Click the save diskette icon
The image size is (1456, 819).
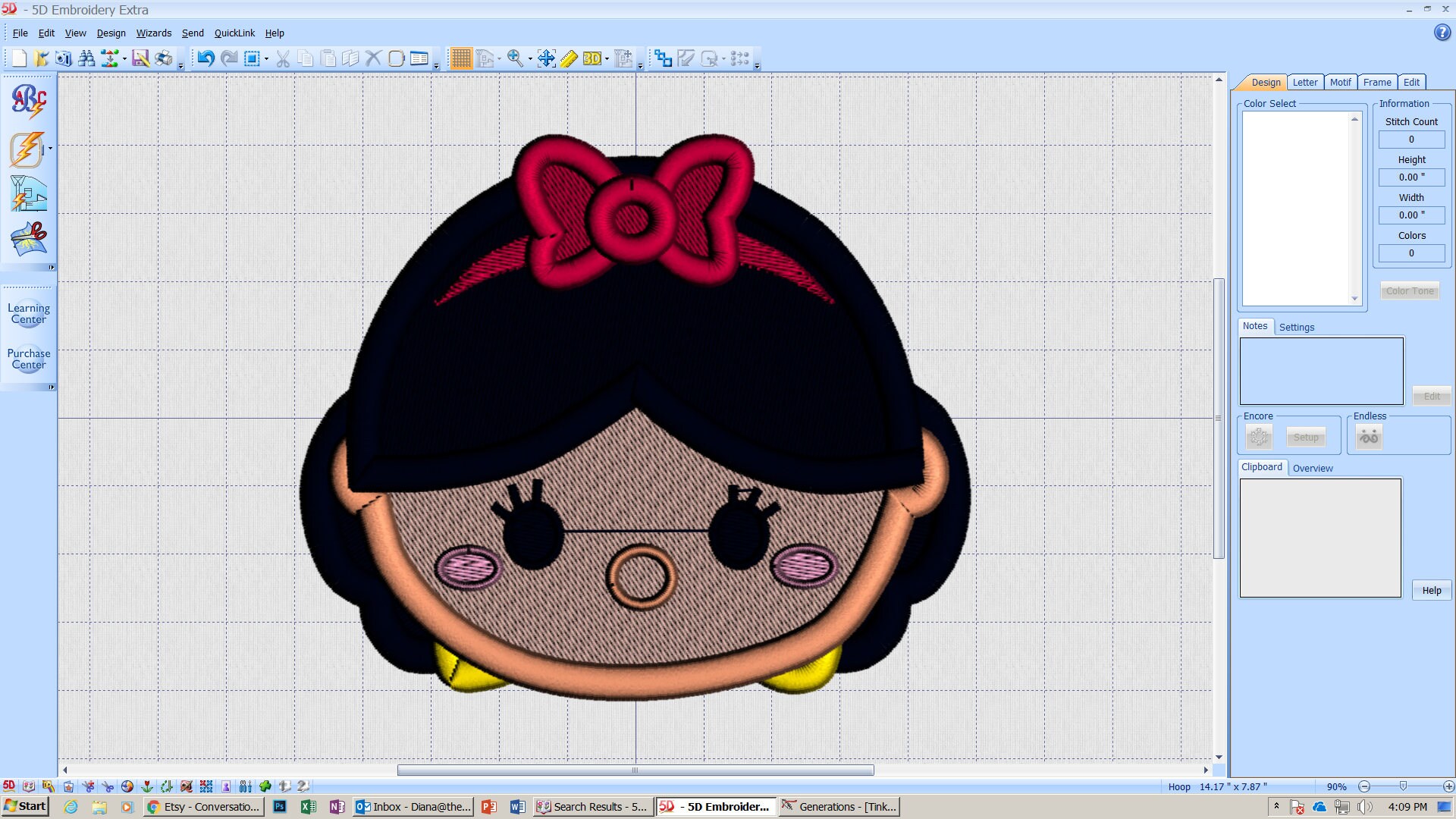[x=140, y=58]
